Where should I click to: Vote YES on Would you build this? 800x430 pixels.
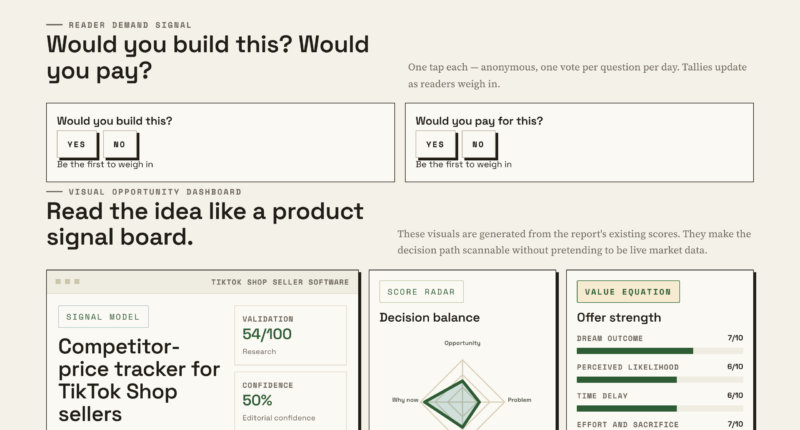[77, 144]
